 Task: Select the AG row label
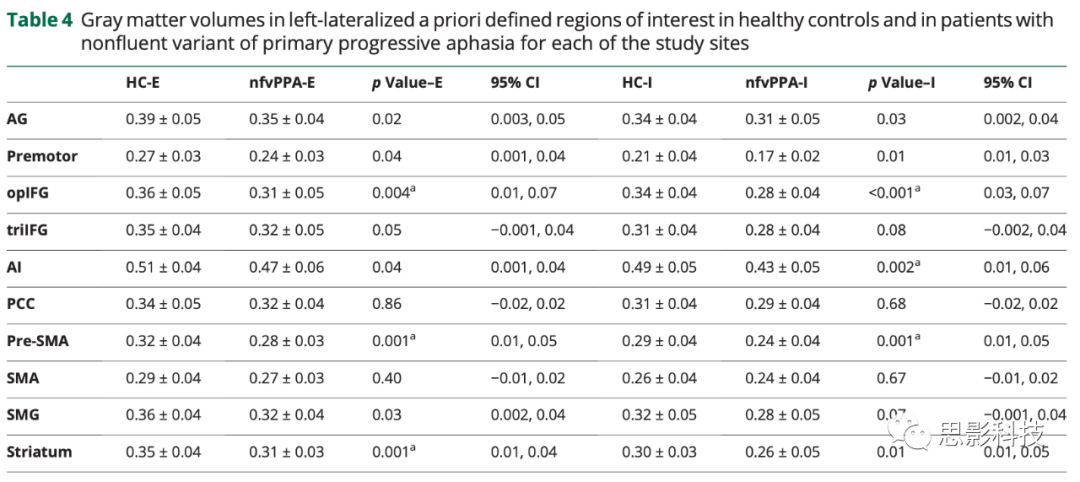tap(17, 120)
